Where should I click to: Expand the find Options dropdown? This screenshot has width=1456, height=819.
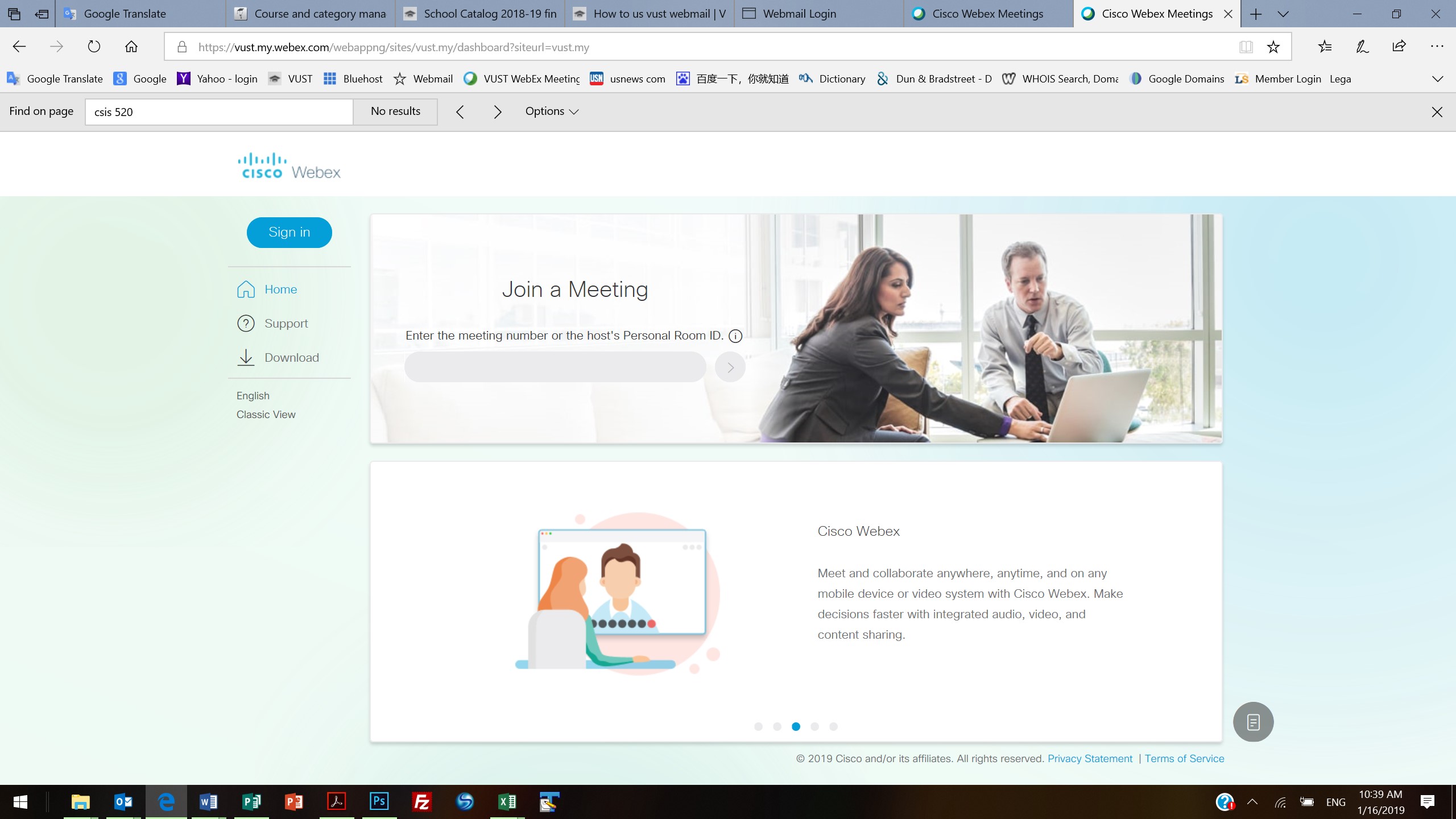[552, 111]
